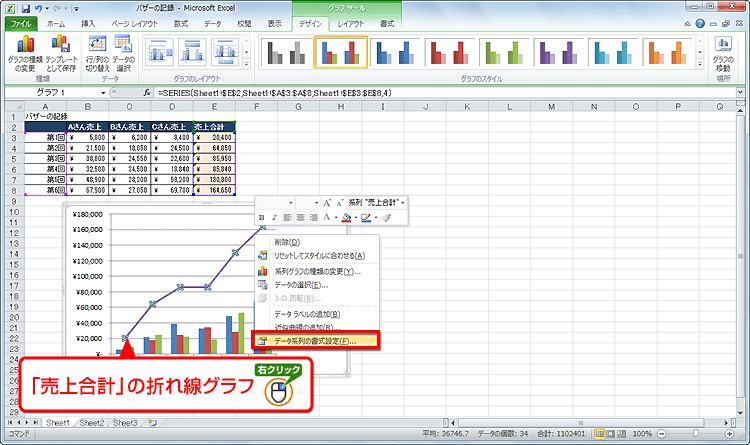750x445 pixels.
Task: Select the gray chart style
Action: pyautogui.click(x=287, y=52)
